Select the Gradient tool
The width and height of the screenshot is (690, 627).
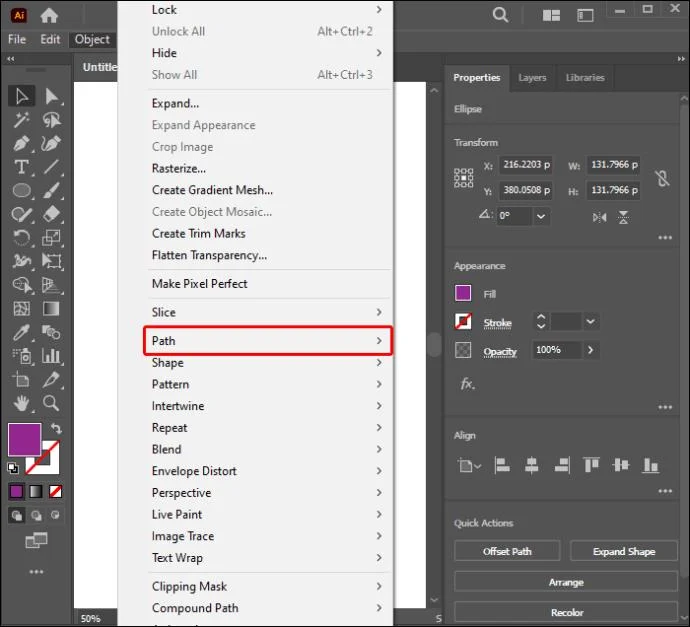[51, 309]
